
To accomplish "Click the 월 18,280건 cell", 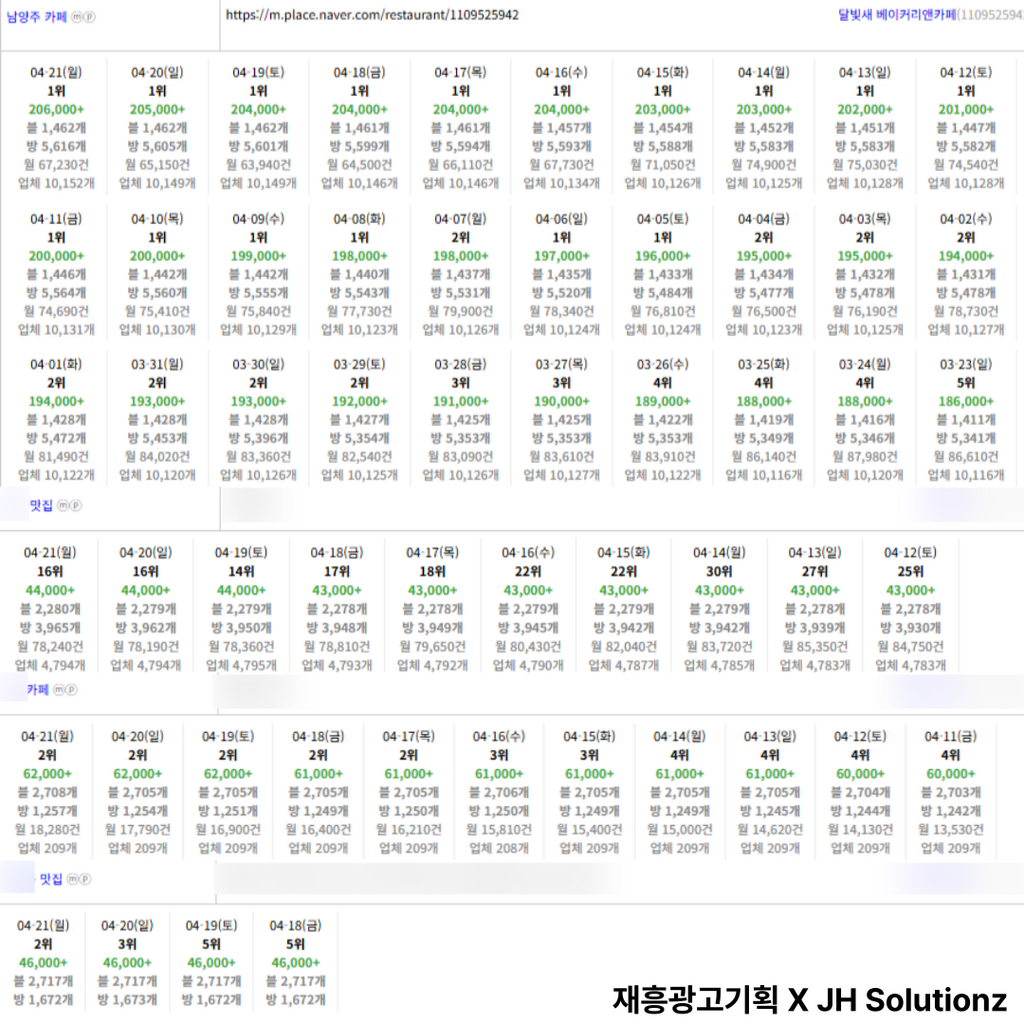I will 47,829.
